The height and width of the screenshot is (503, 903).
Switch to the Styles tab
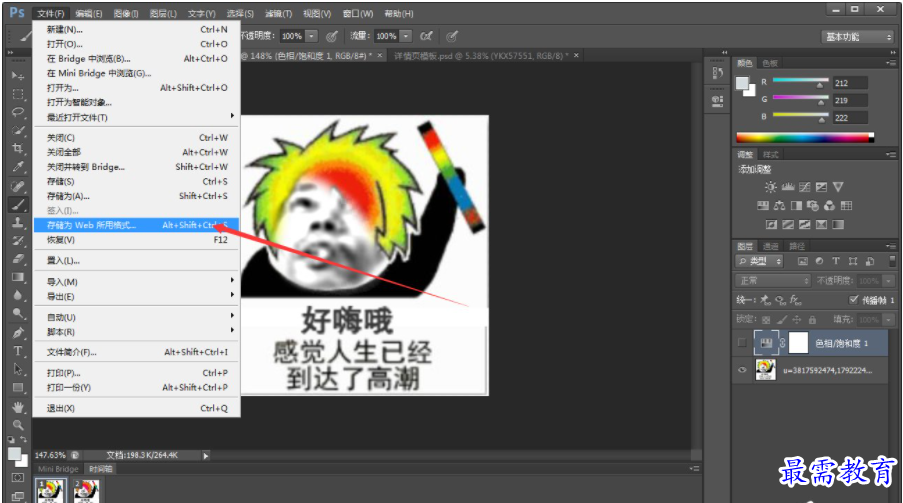click(771, 154)
